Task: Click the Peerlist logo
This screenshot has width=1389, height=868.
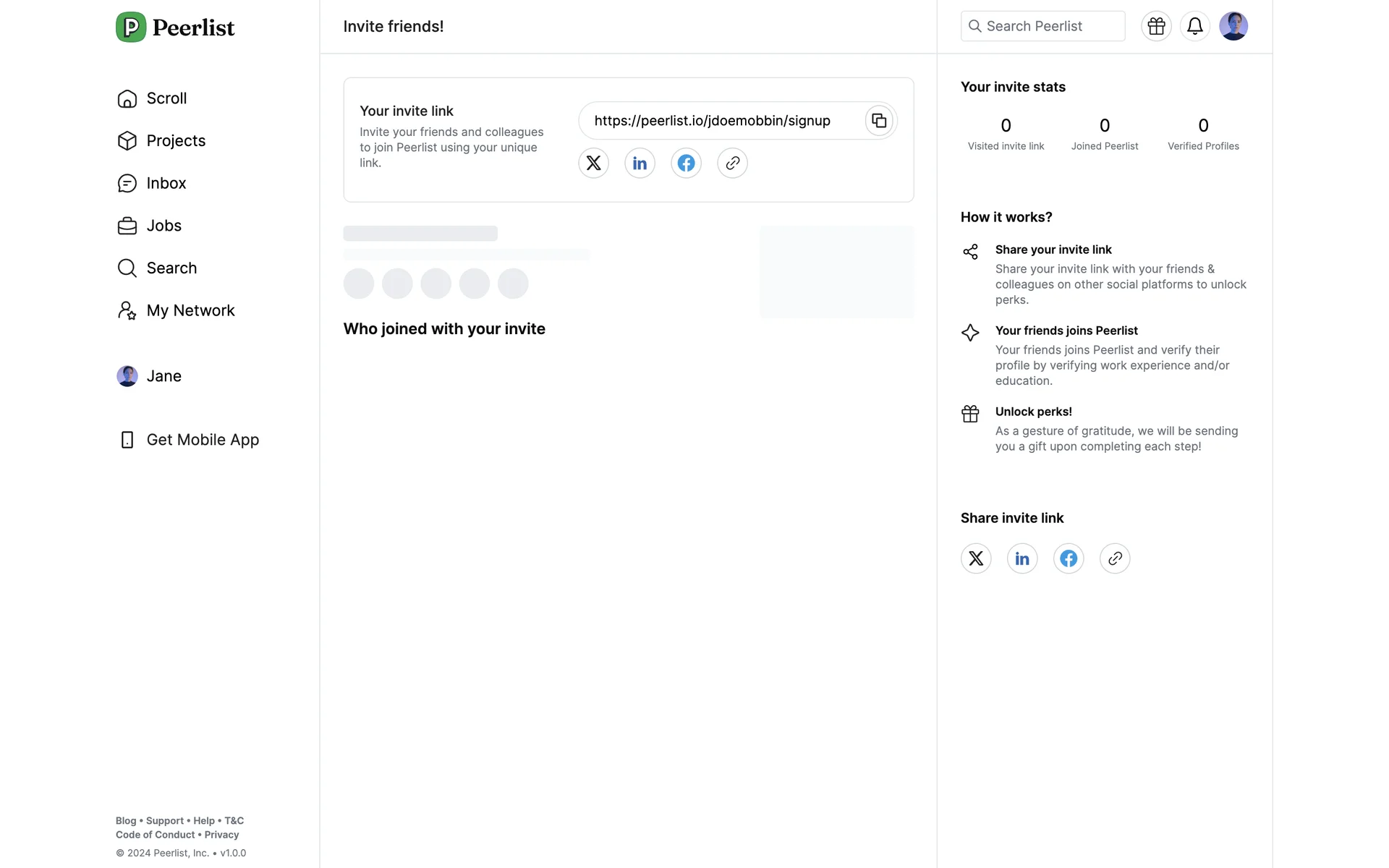Action: click(175, 27)
